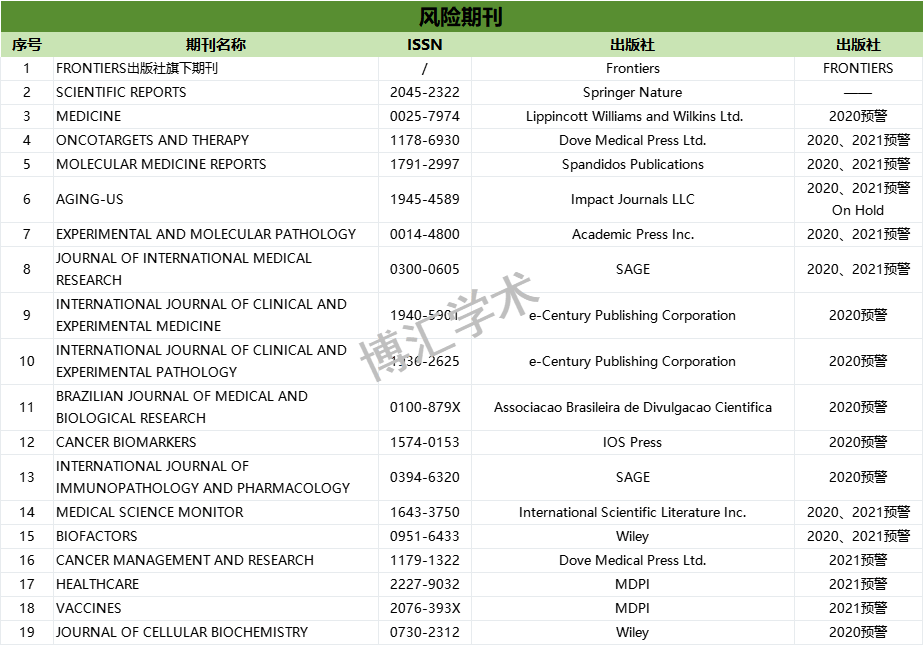
Task: Select ISSN 1643-3750
Action: (x=424, y=512)
